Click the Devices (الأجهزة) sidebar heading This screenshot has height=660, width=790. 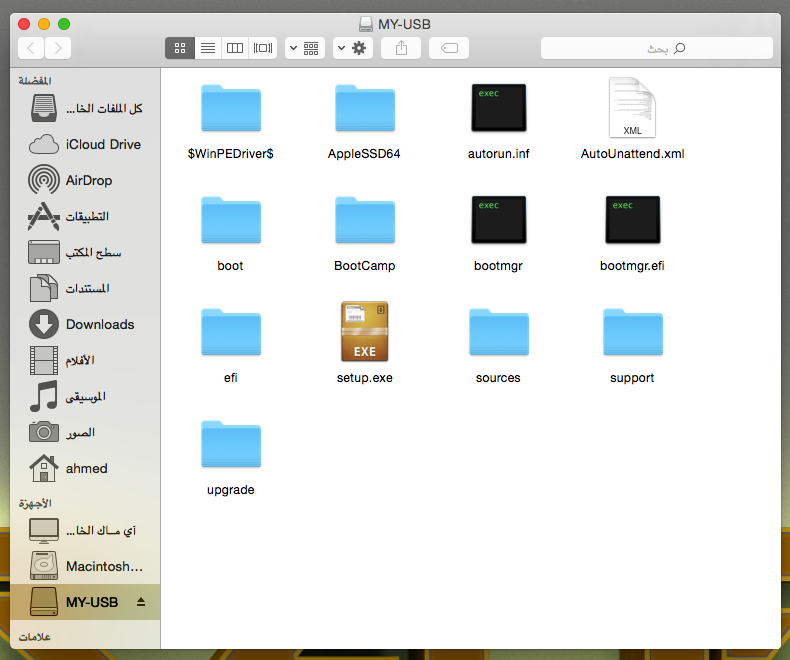35,504
